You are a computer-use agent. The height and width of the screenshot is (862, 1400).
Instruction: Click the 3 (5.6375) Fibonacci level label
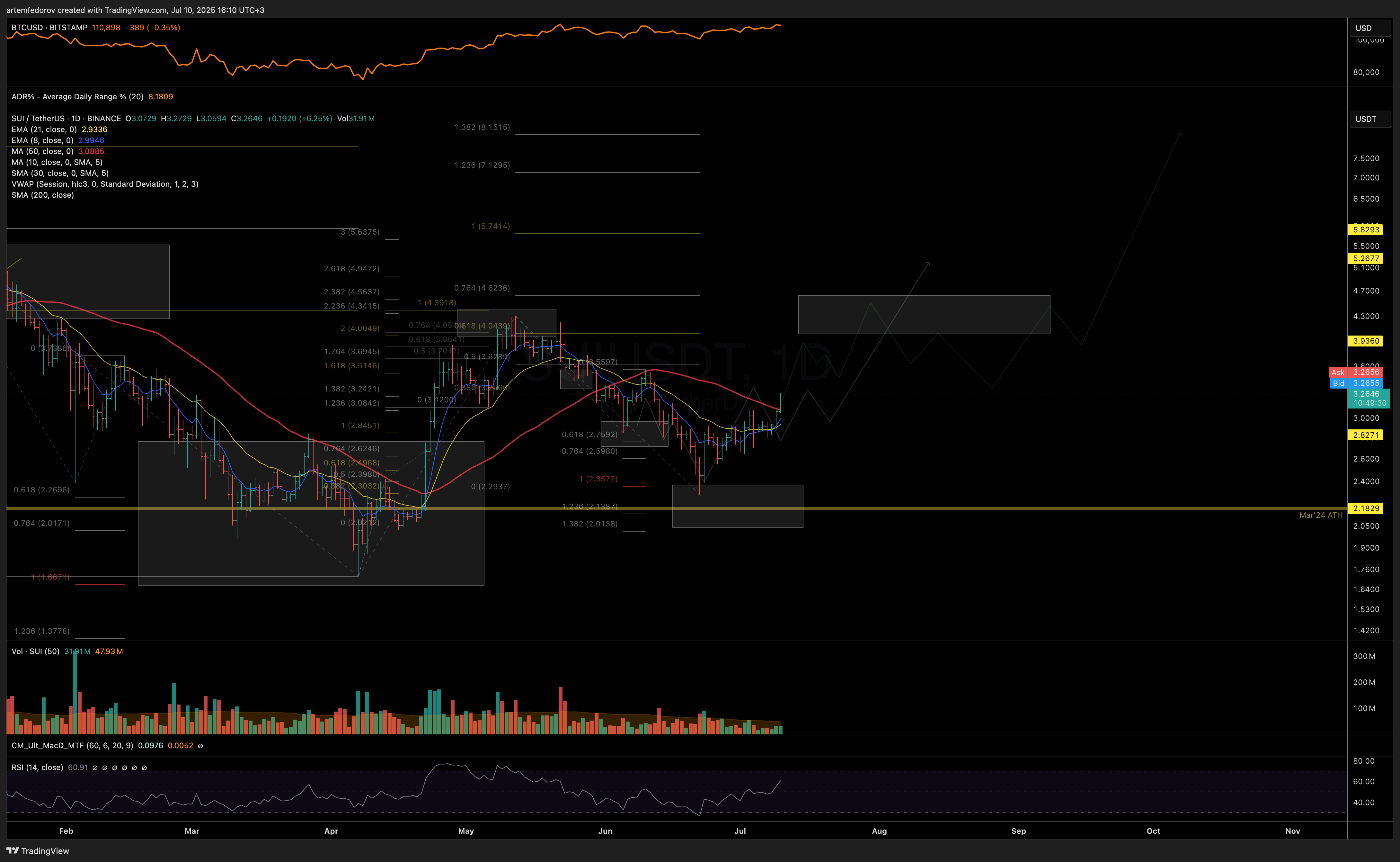(359, 232)
